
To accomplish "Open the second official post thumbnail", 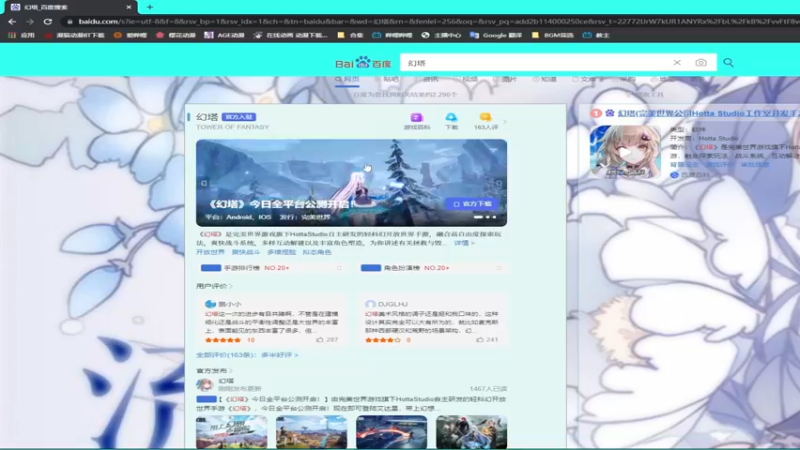I will pyautogui.click(x=312, y=432).
